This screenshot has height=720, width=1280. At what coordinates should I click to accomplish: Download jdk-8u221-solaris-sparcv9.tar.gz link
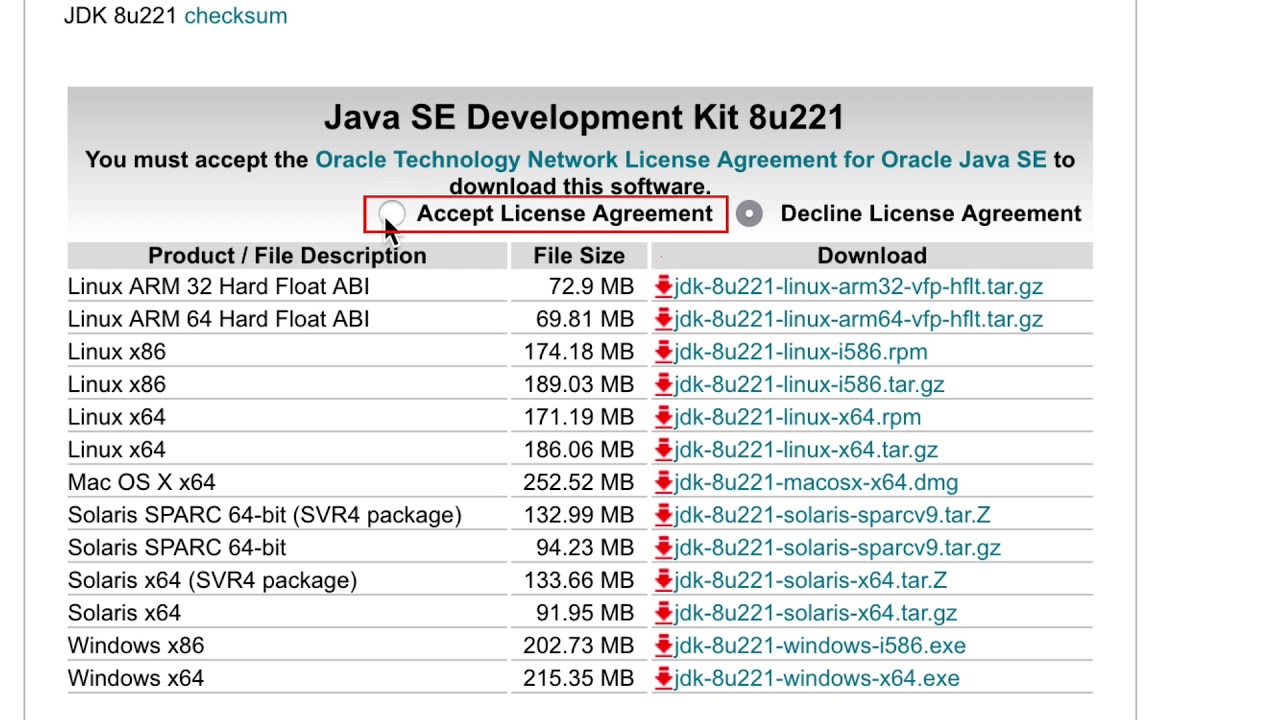click(x=837, y=548)
